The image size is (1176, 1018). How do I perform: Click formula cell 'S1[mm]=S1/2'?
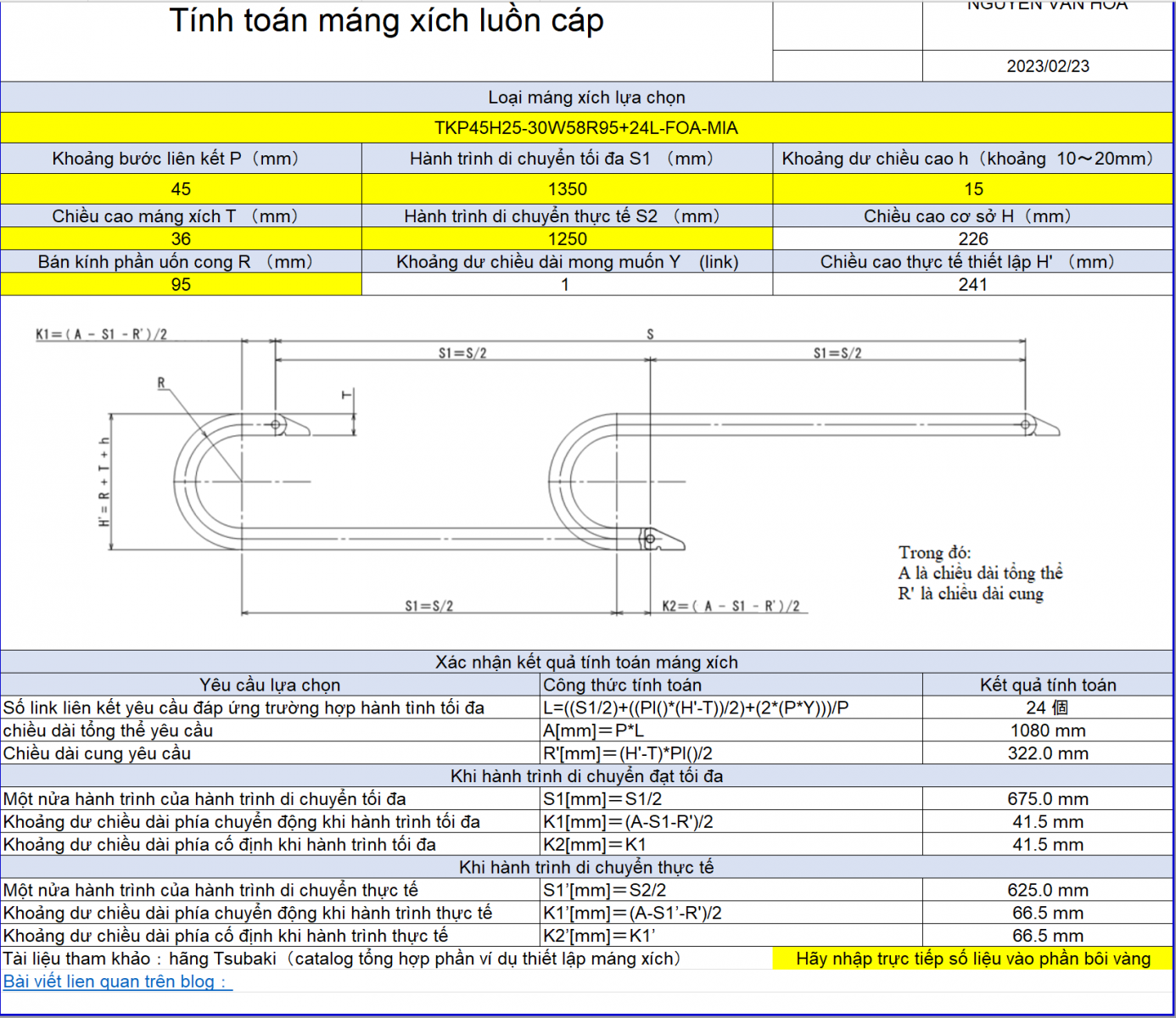731,799
